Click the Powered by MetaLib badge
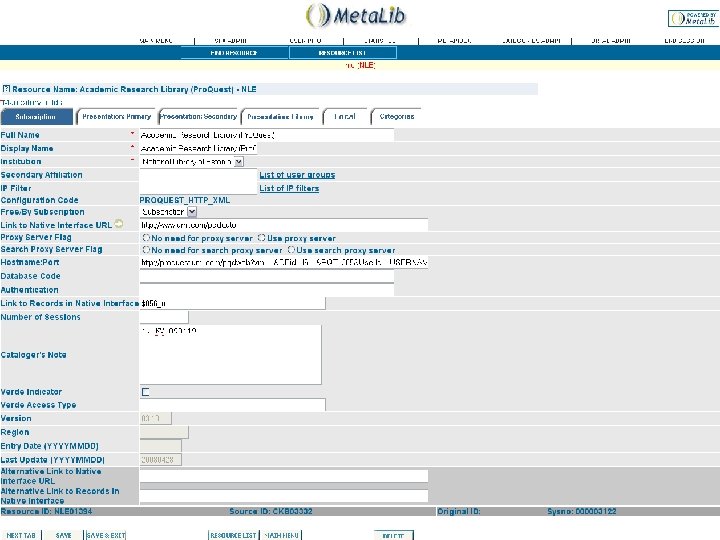 tap(693, 18)
